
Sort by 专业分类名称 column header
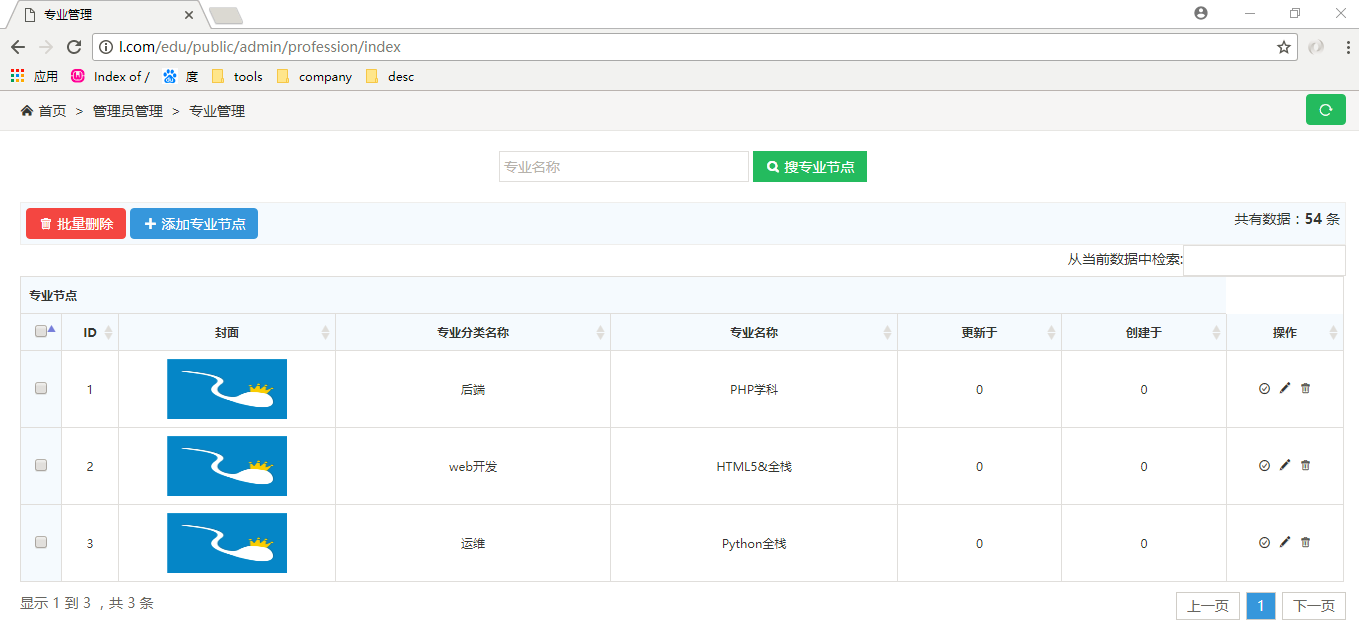point(473,332)
